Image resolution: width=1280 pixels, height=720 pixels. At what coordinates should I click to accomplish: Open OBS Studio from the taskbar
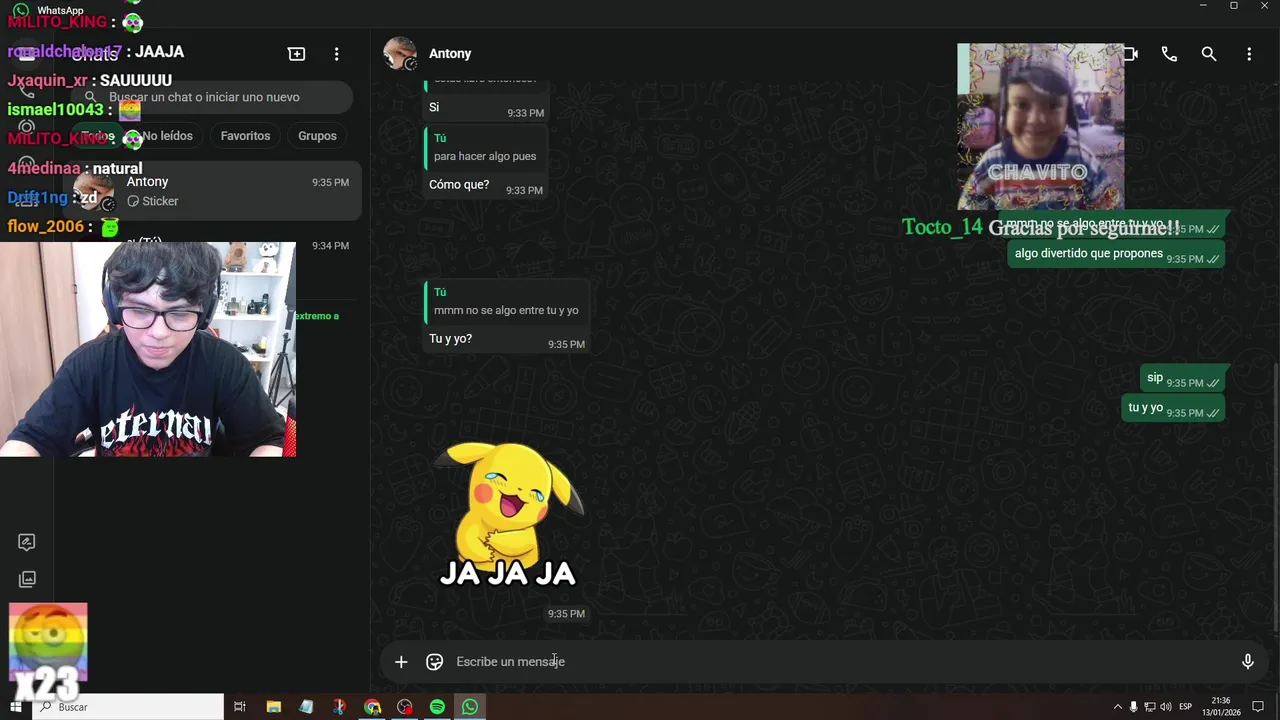click(405, 707)
